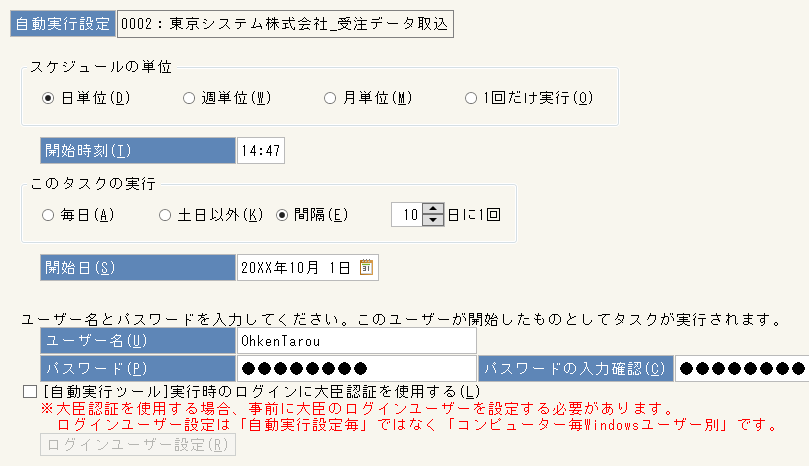Image resolution: width=809 pixels, height=466 pixels.
Task: Choose 月単位(M) schedule unit
Action: pos(330,98)
